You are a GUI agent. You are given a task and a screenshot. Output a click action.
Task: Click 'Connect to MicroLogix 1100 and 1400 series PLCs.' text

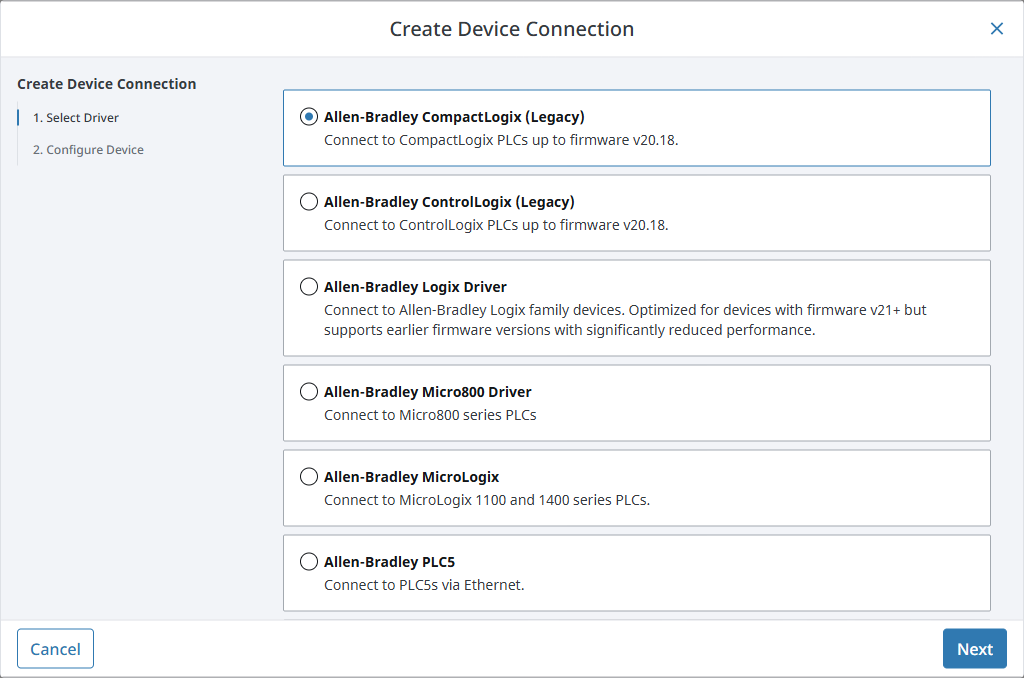(x=487, y=500)
